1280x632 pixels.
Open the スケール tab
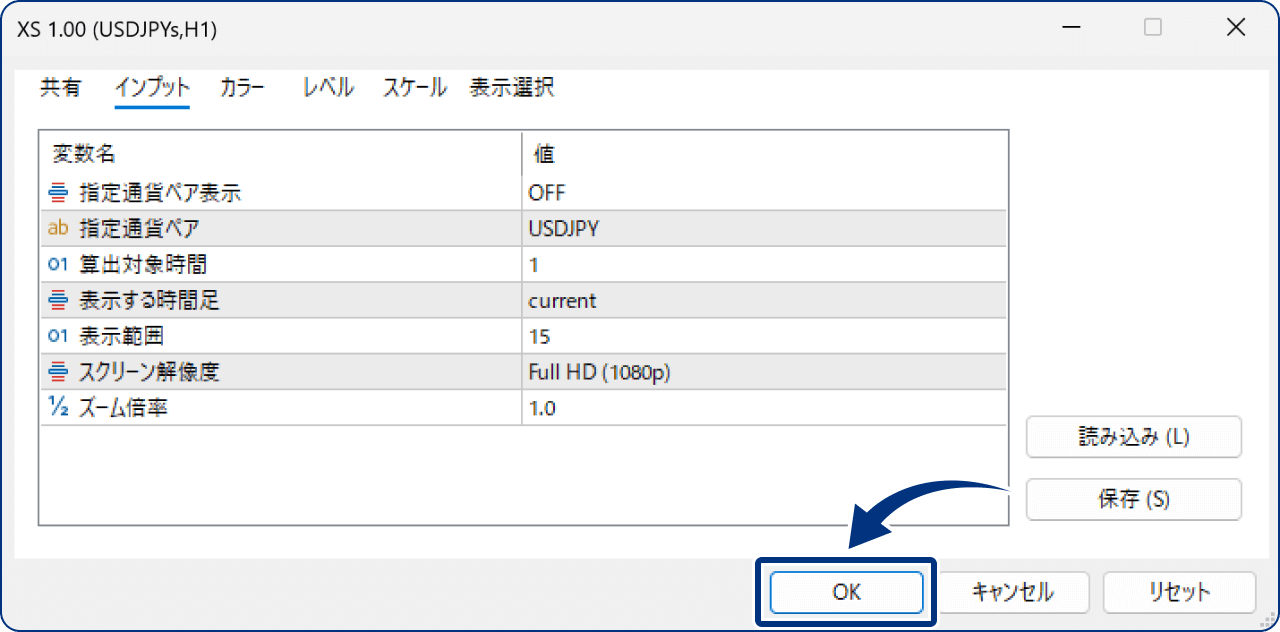[413, 88]
